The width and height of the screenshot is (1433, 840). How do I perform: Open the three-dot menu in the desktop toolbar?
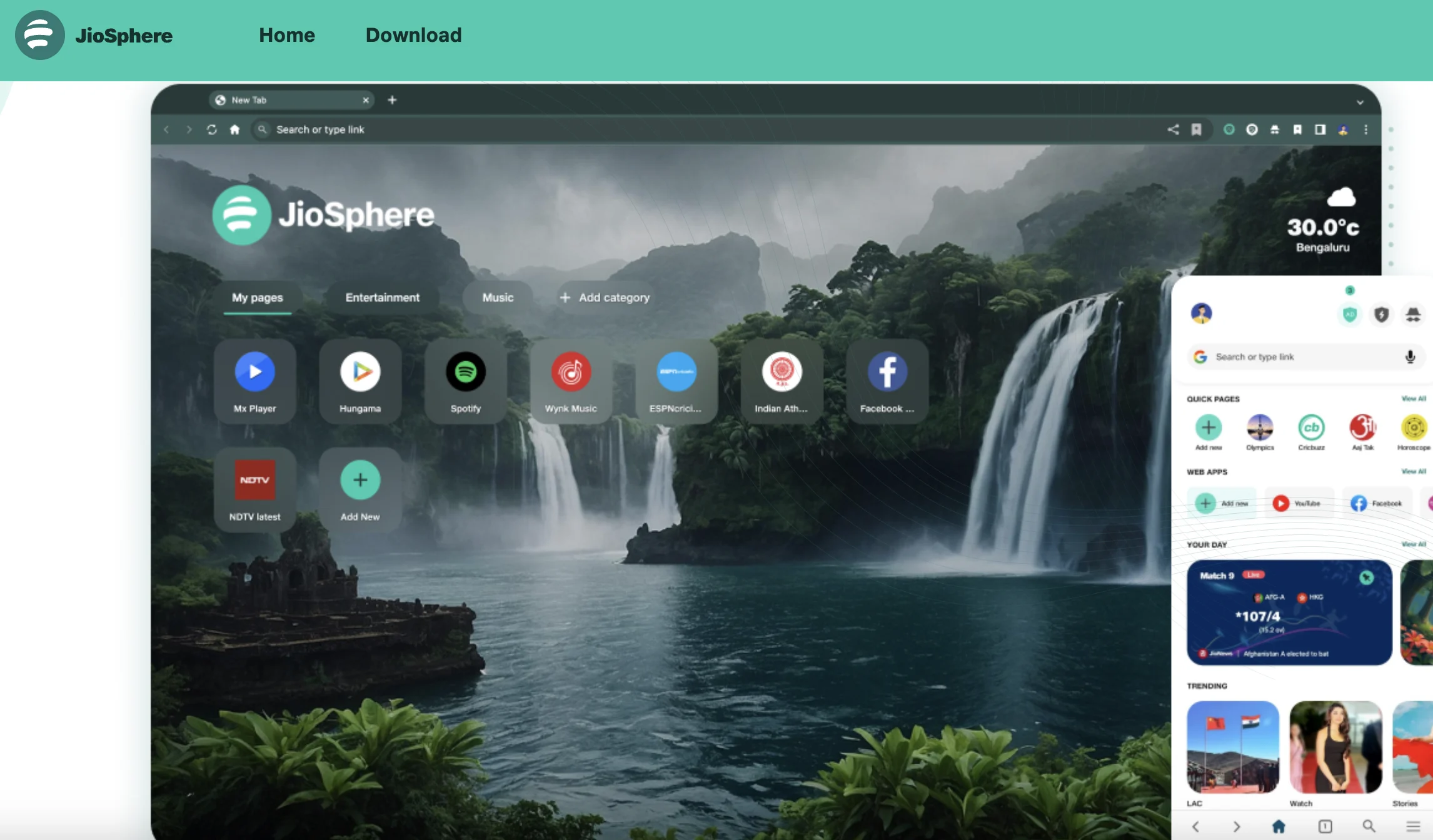point(1365,129)
